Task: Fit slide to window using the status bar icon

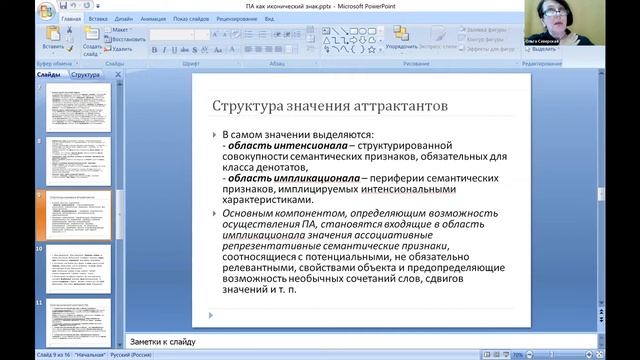Action: (x=599, y=355)
